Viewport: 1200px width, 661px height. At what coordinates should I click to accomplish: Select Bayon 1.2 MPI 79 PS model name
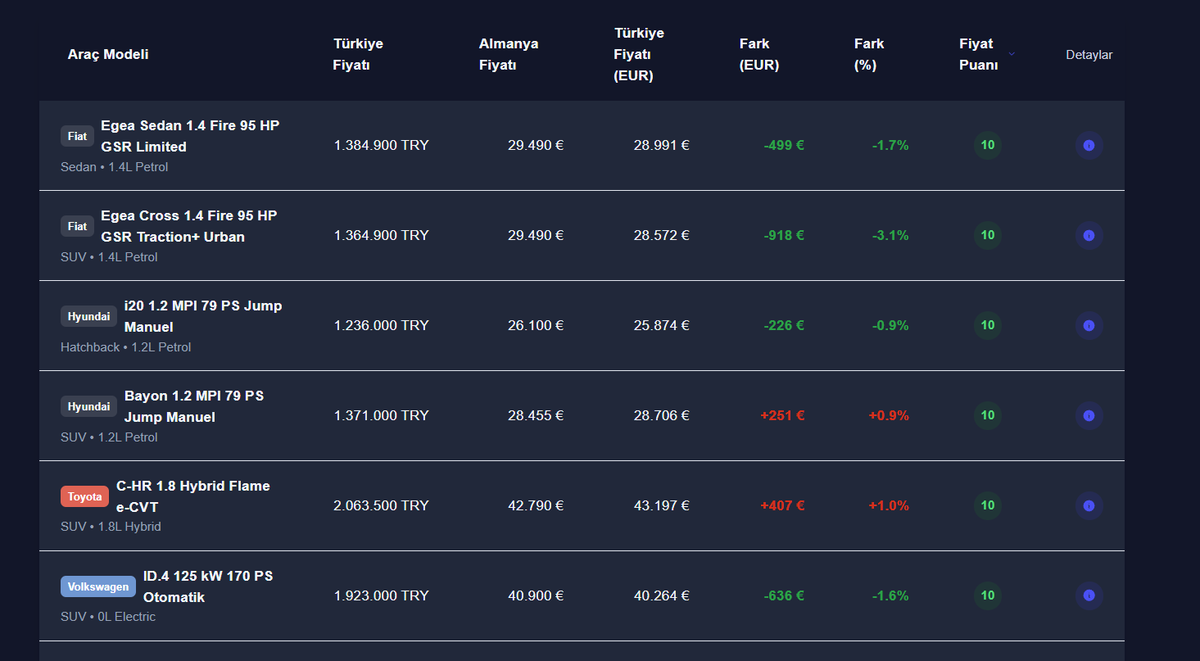coord(194,406)
